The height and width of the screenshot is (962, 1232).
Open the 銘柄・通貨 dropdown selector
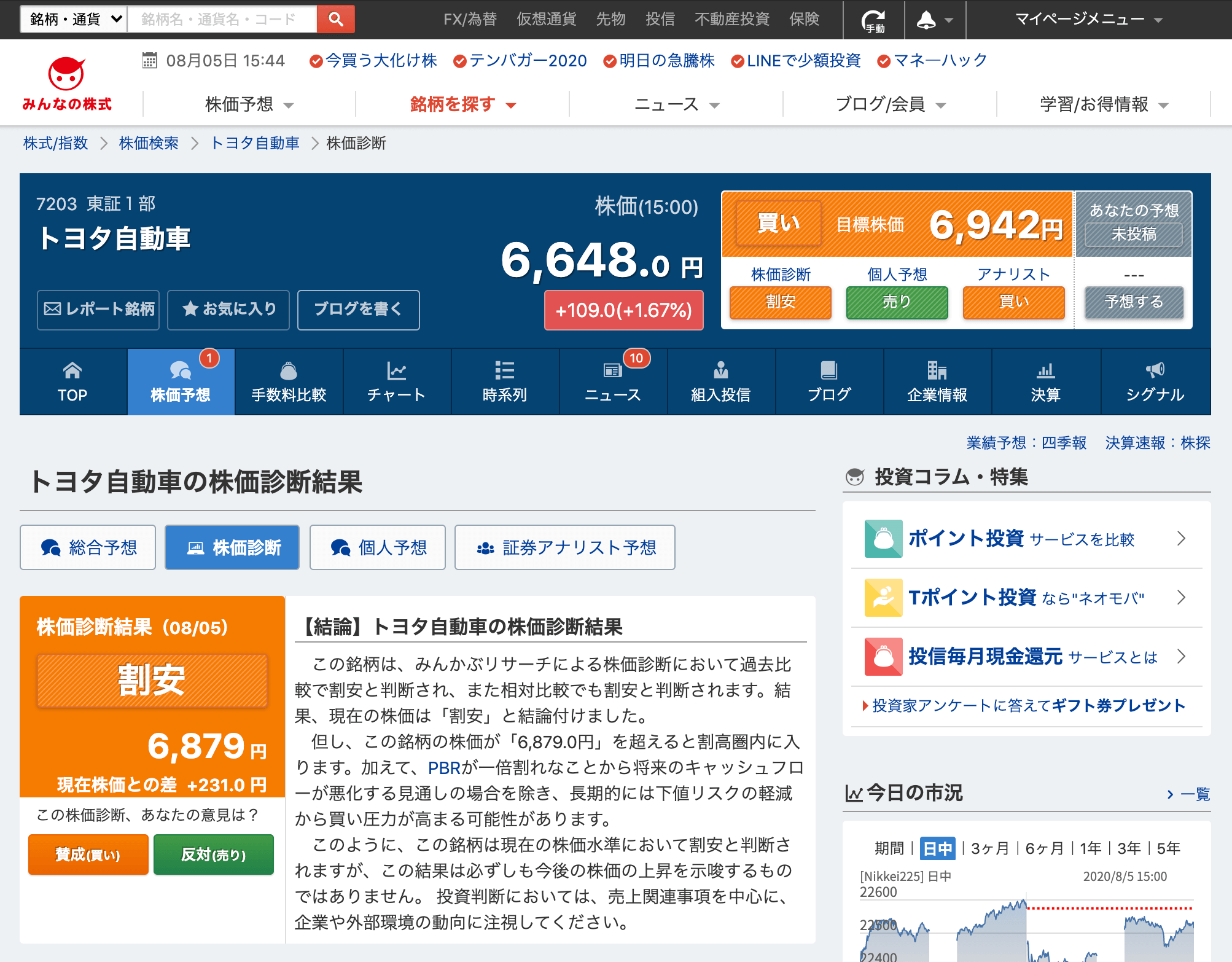tap(74, 19)
